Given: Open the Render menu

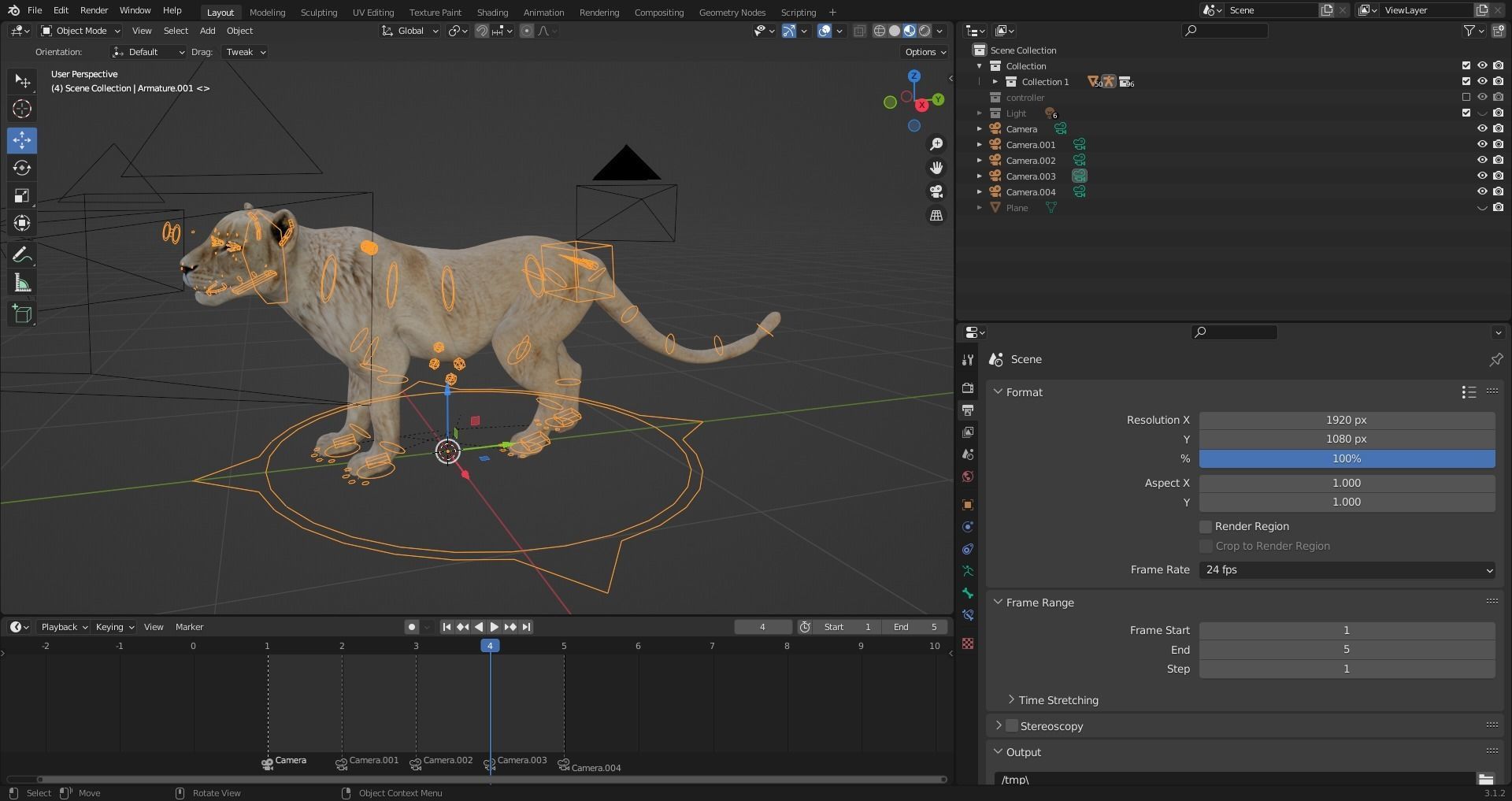Looking at the screenshot, I should coord(94,10).
